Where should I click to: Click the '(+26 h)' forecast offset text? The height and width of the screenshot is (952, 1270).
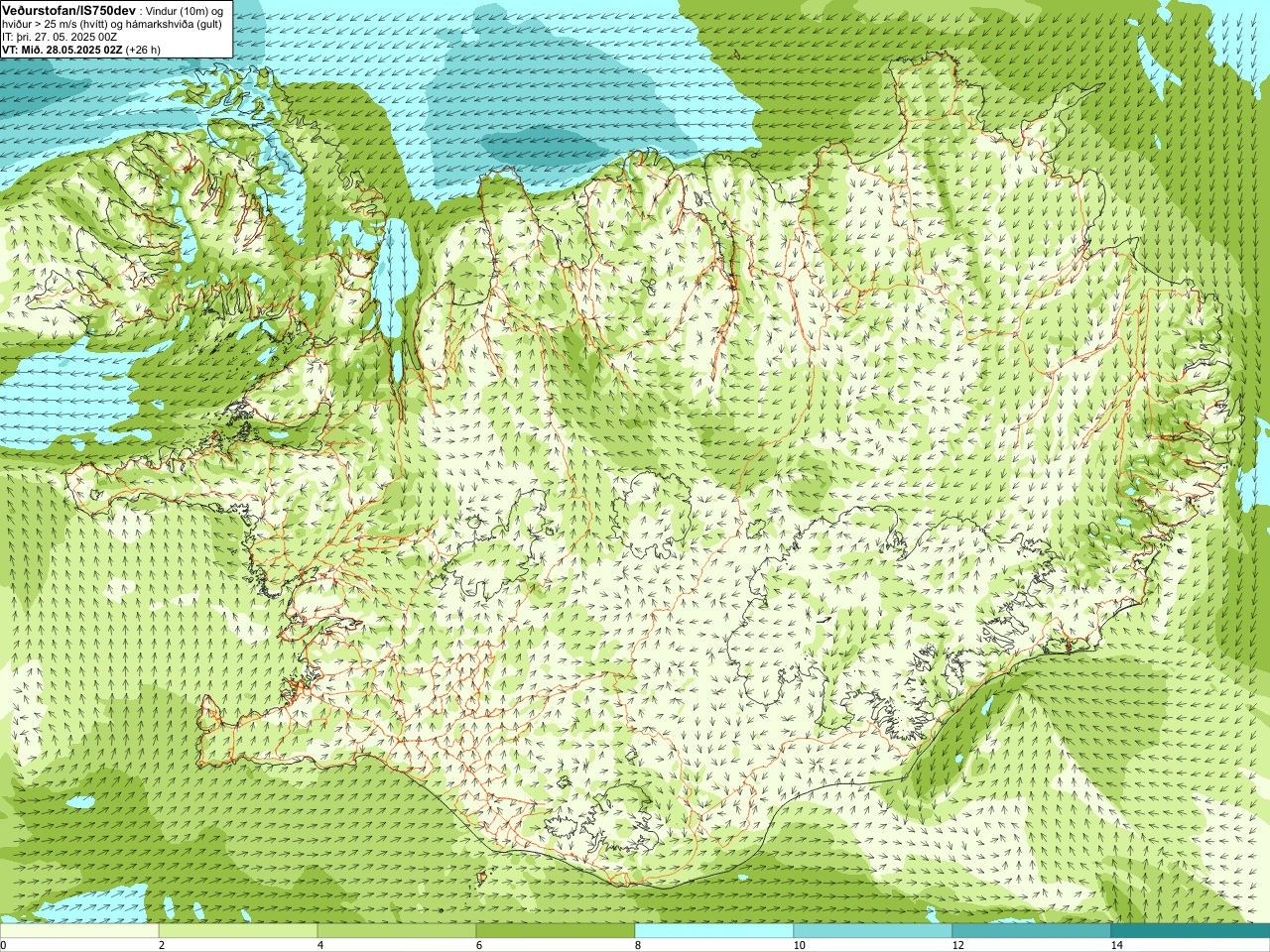pos(144,50)
